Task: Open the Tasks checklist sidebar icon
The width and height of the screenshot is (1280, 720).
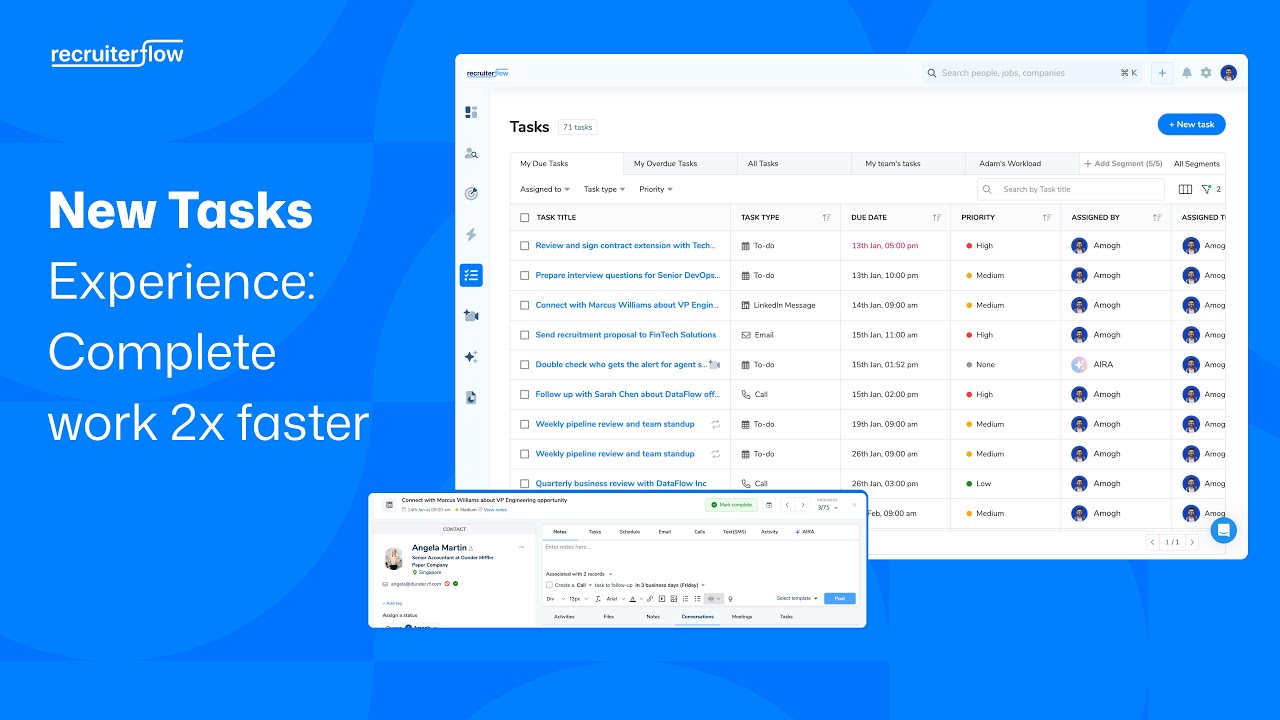Action: coord(471,275)
